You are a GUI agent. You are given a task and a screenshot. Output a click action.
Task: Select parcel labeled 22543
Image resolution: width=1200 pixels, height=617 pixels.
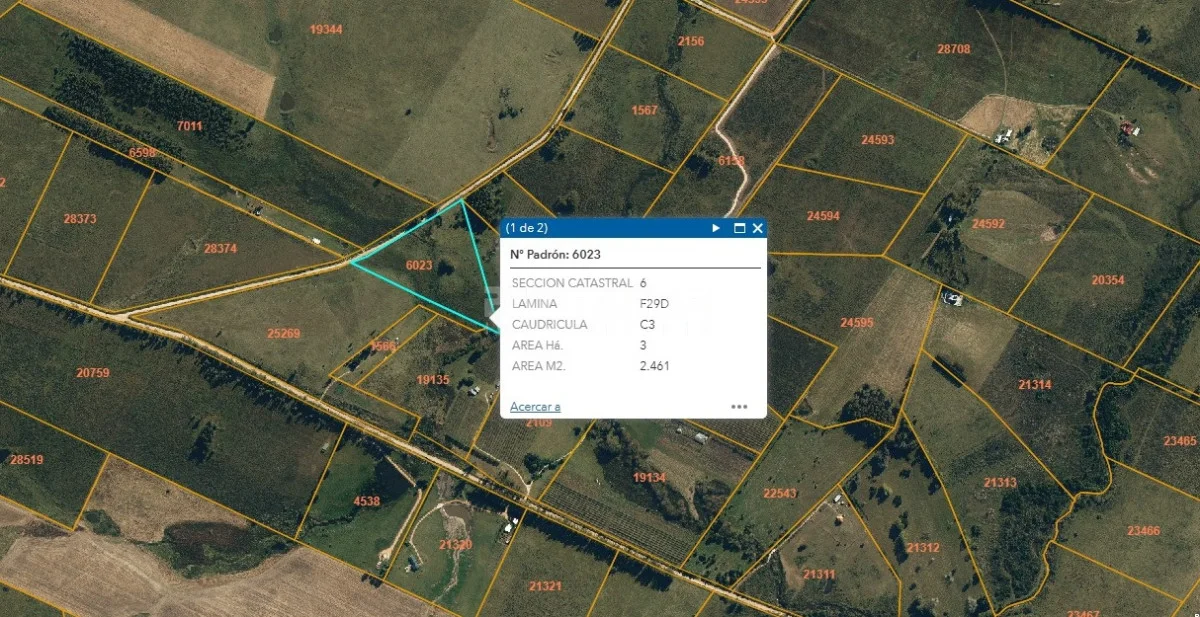coord(780,493)
